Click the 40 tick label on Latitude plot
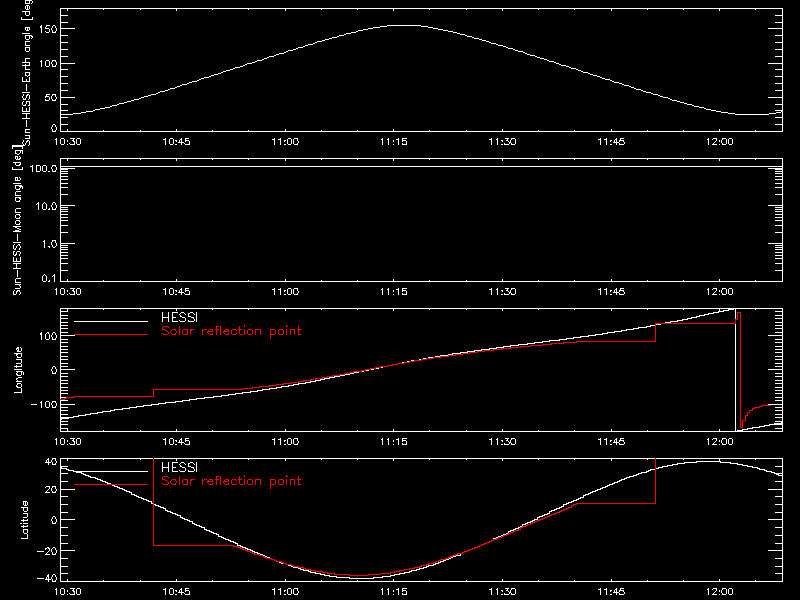800x600 pixels. pyautogui.click(x=51, y=461)
